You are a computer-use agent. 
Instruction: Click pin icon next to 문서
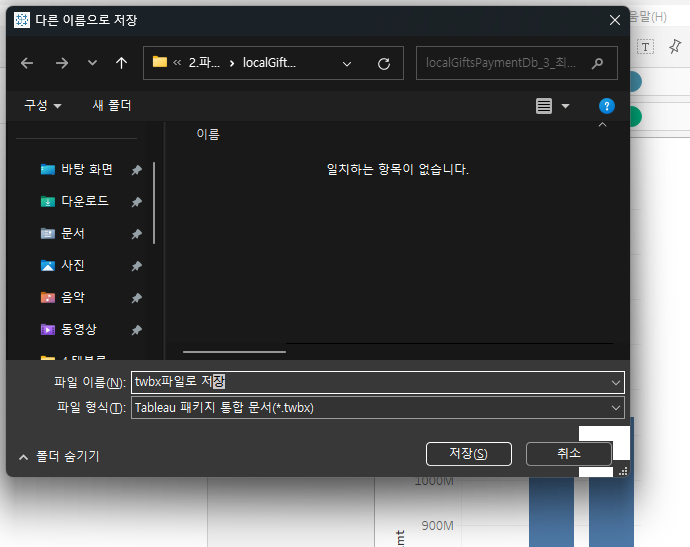pos(136,234)
